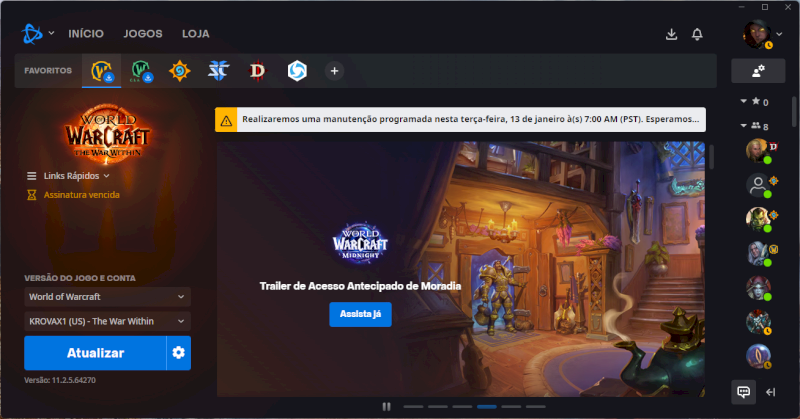The image size is (800, 419).
Task: Click the World of Warcraft Midnight logo
Action: pos(360,243)
